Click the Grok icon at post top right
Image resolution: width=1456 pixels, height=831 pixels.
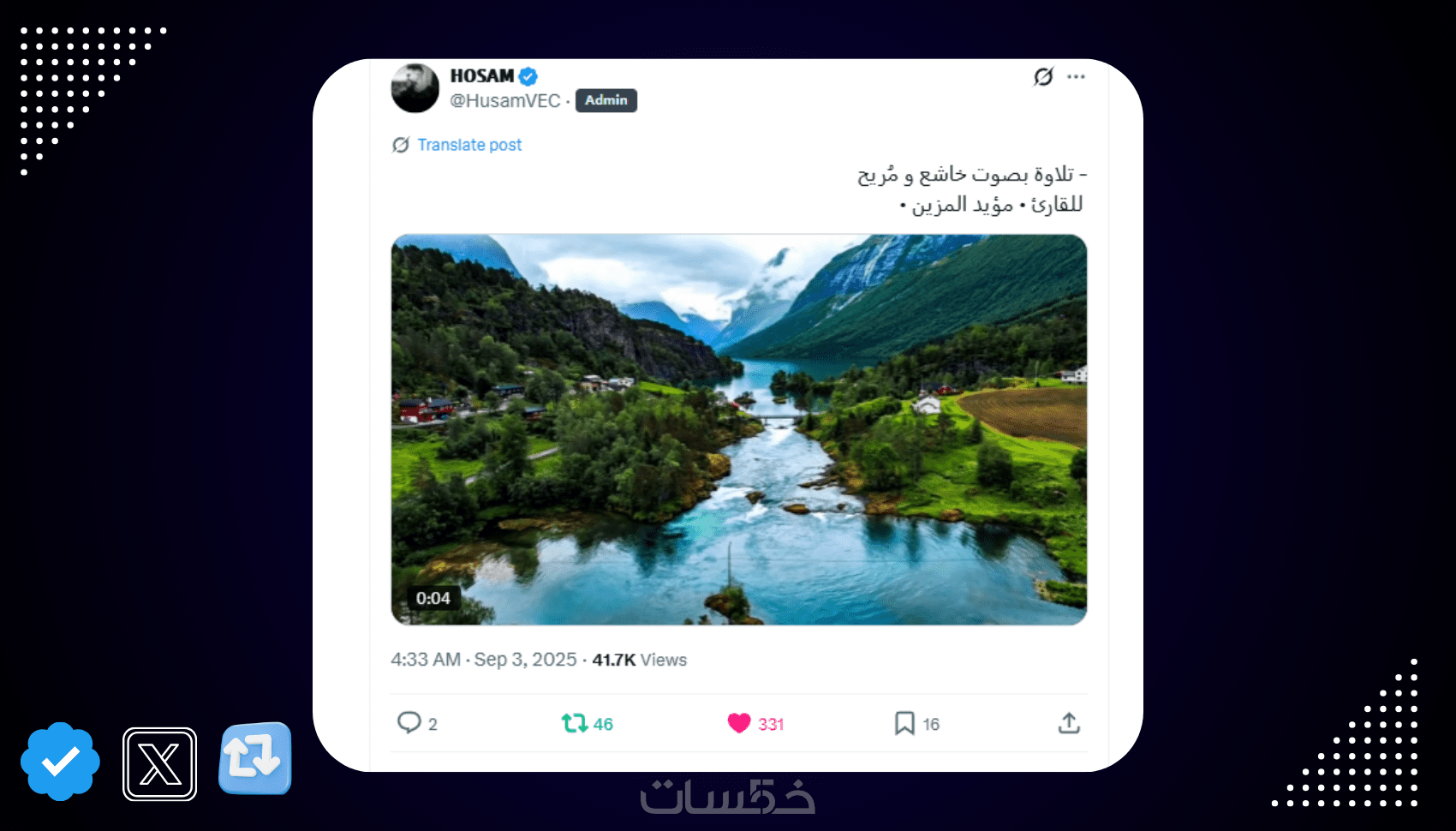click(x=1043, y=76)
